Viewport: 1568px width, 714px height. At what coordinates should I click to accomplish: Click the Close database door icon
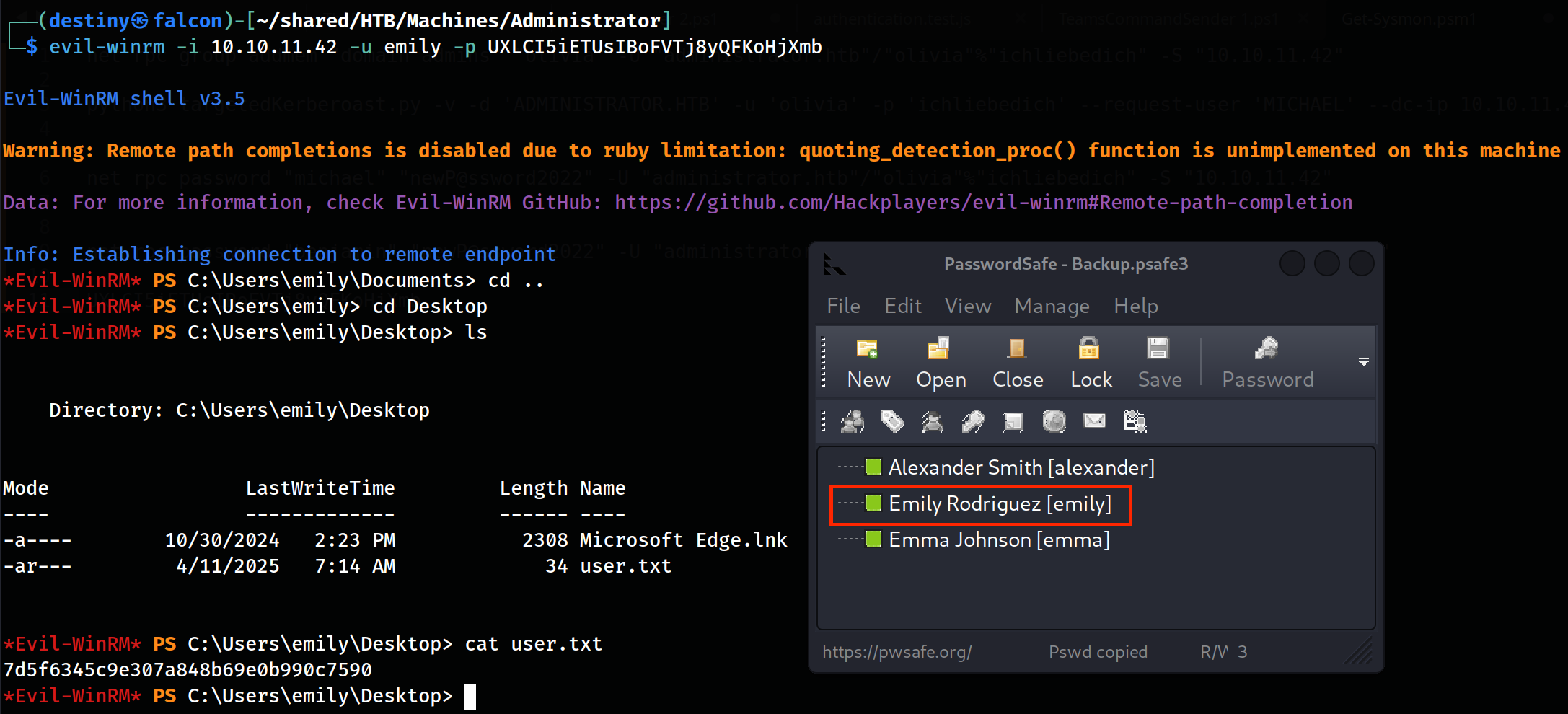[1017, 350]
